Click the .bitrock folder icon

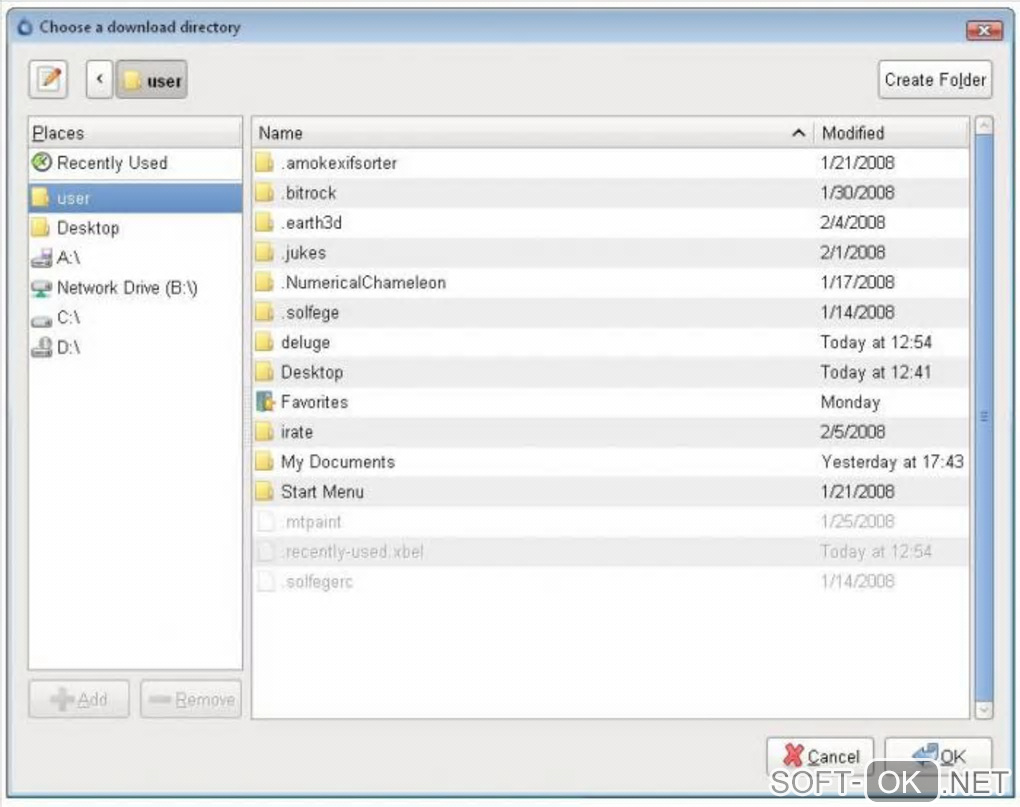click(x=264, y=192)
